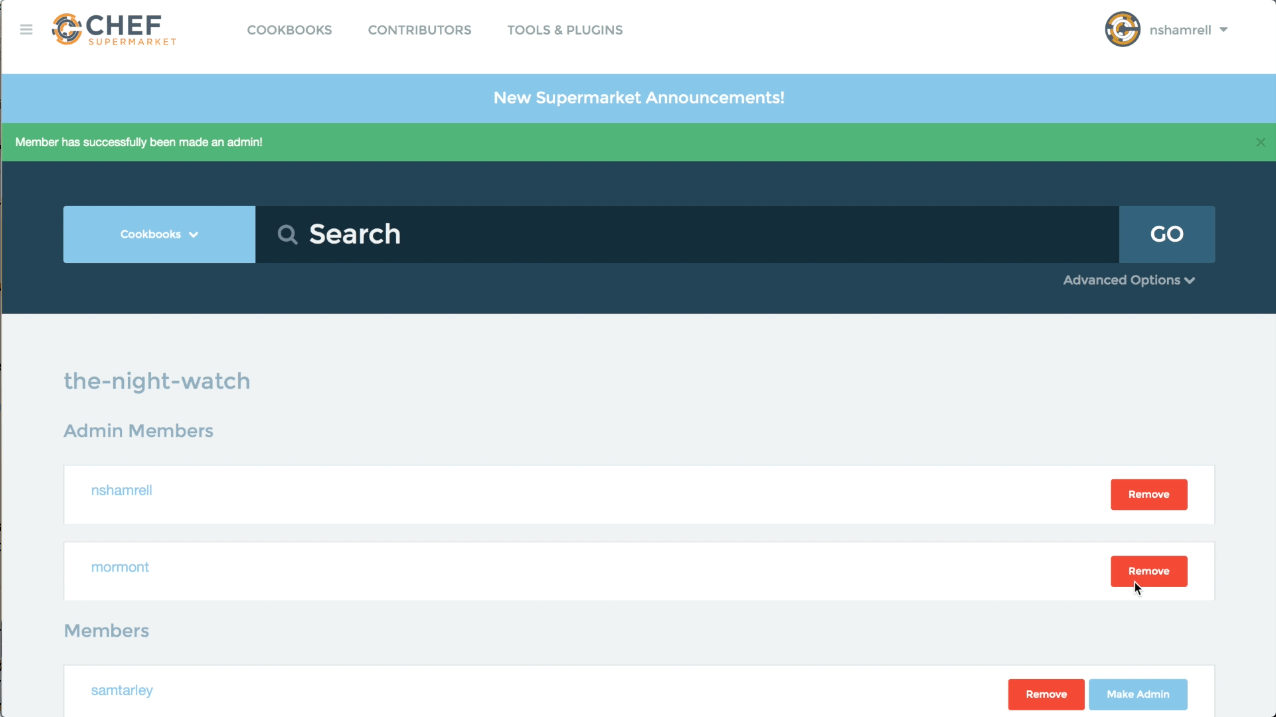The width and height of the screenshot is (1276, 717).
Task: Remove nshamrell from admin members
Action: point(1148,494)
